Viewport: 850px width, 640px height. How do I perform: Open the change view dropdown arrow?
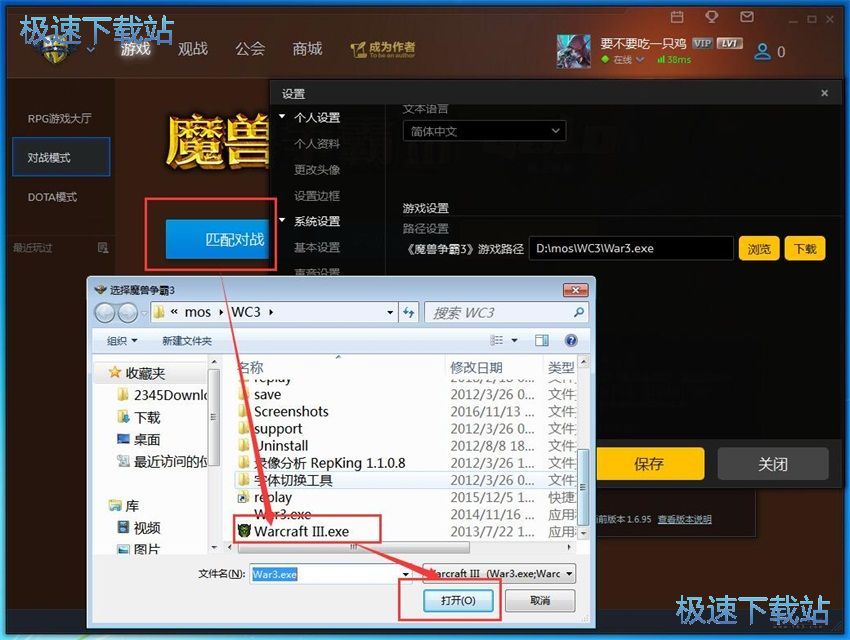coord(514,340)
